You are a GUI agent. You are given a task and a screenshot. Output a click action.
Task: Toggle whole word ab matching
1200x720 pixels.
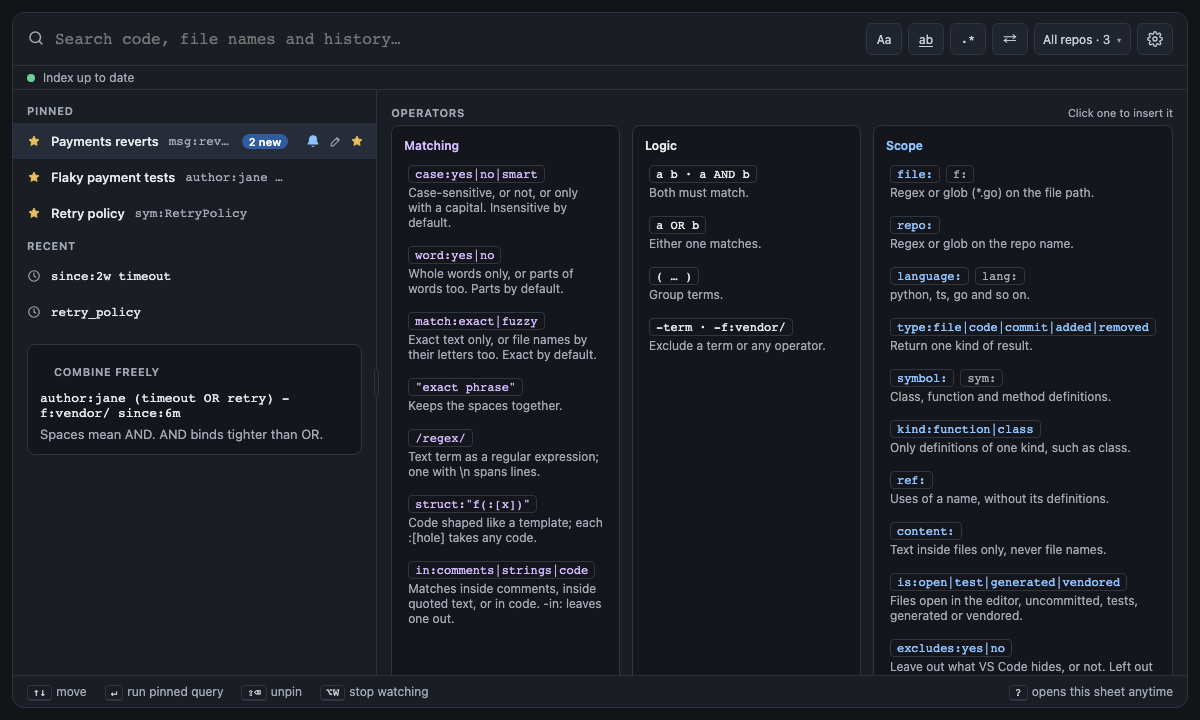pos(926,39)
